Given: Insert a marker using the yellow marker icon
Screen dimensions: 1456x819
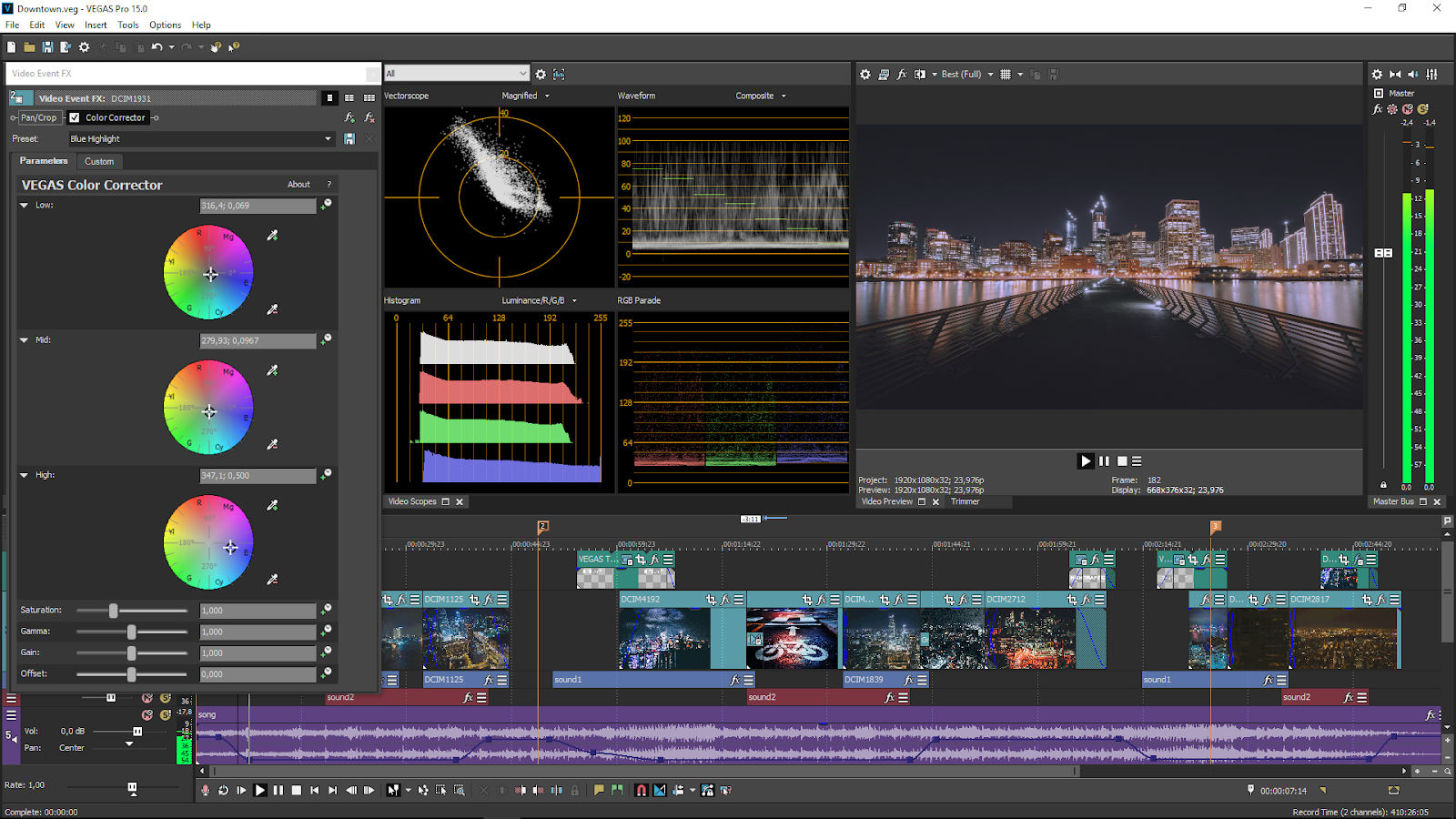Looking at the screenshot, I should coord(598,790).
